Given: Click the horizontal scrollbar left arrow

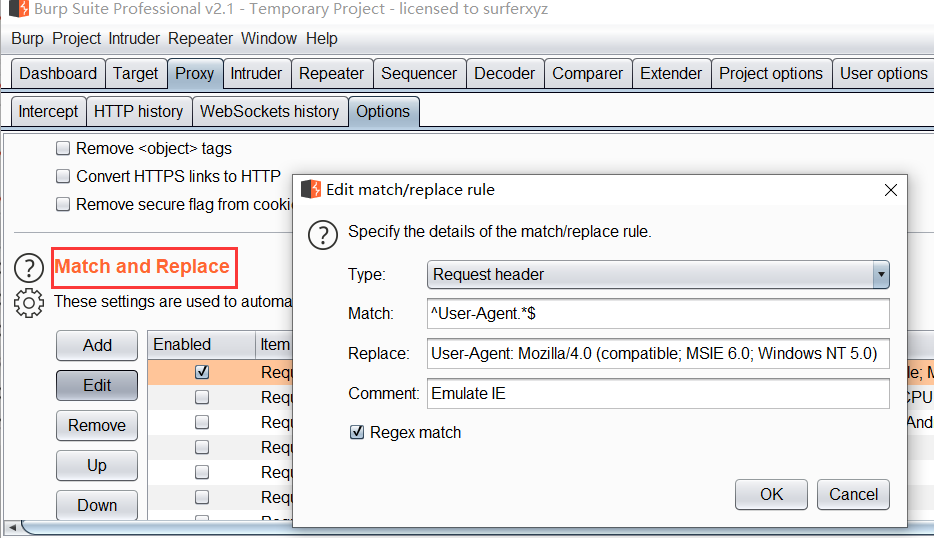Looking at the screenshot, I should pyautogui.click(x=12, y=527).
